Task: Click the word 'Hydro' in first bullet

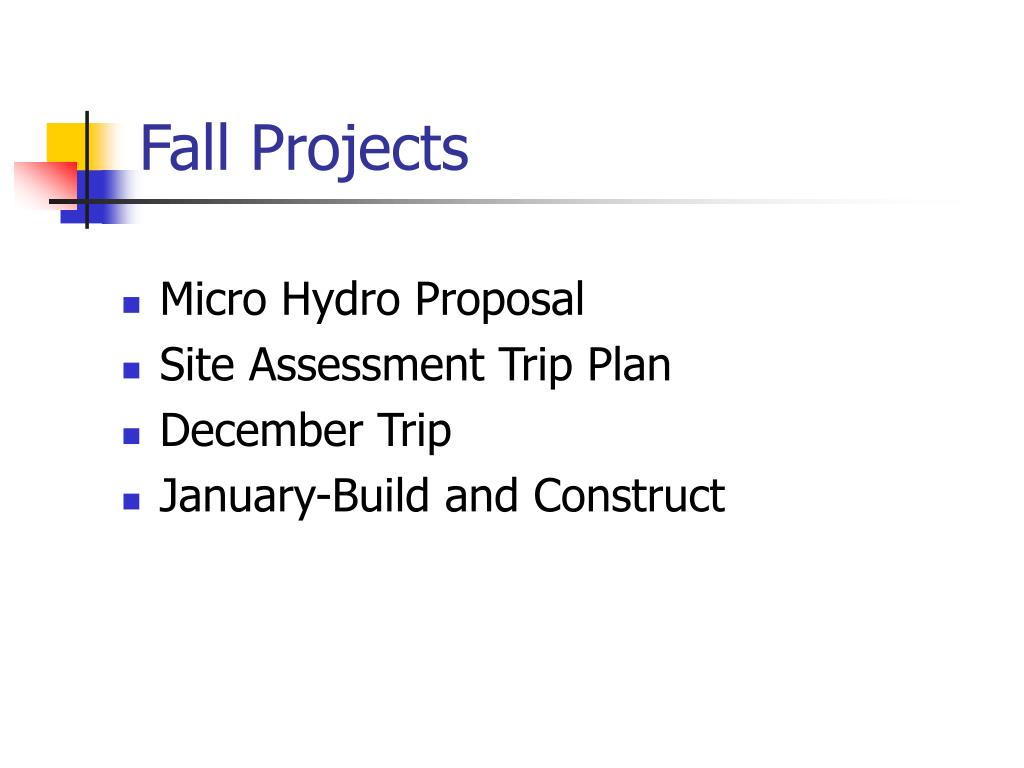Action: click(341, 300)
